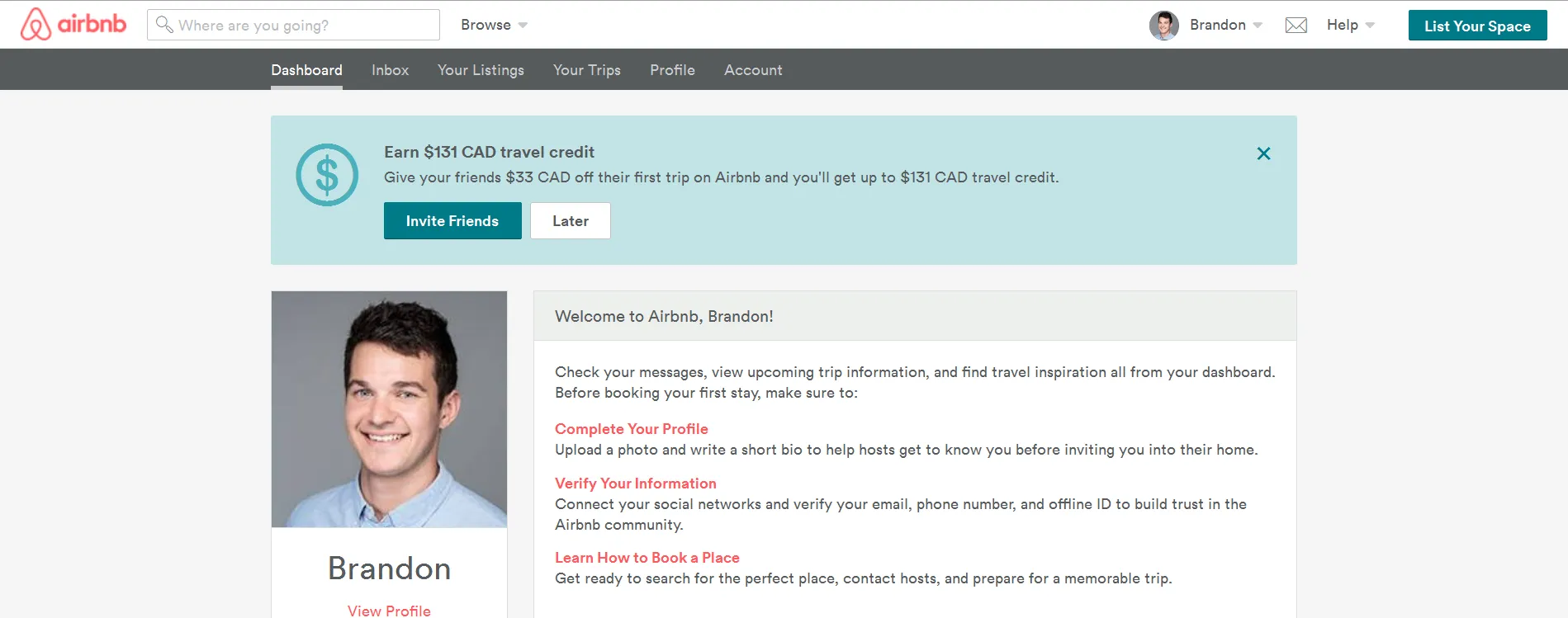This screenshot has width=1568, height=618.
Task: Click Brandon's small avatar in the header
Action: coord(1164,26)
